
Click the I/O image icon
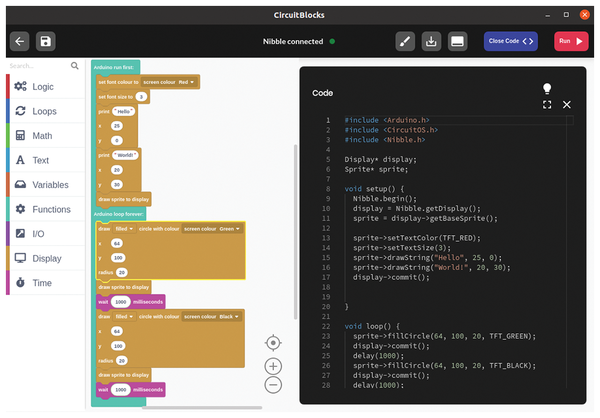point(20,233)
